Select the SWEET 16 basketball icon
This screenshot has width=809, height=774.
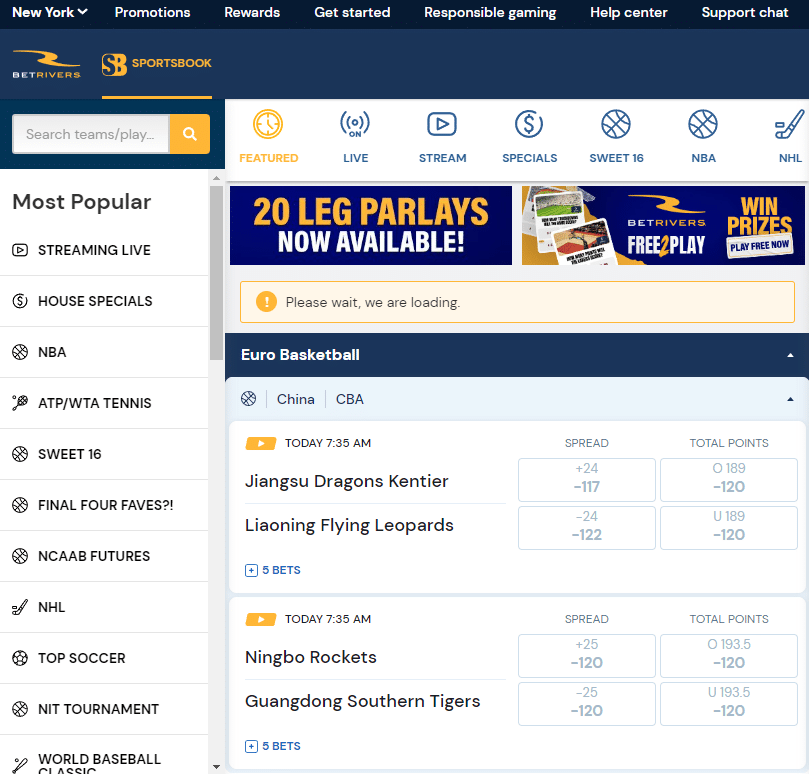[x=616, y=124]
